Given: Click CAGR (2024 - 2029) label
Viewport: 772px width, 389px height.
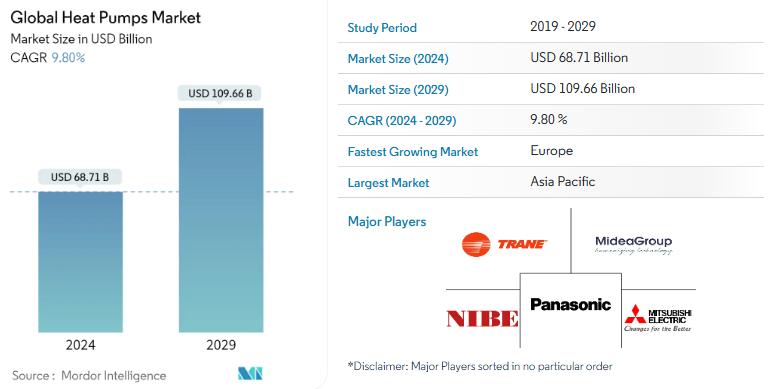Looking at the screenshot, I should [402, 121].
